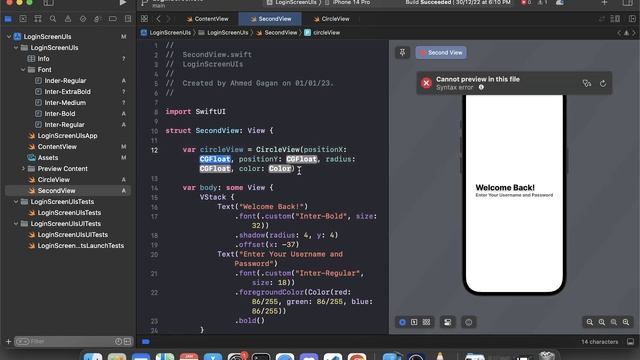The width and height of the screenshot is (640, 360).
Task: Switch to the ContentView tab
Action: (x=207, y=19)
